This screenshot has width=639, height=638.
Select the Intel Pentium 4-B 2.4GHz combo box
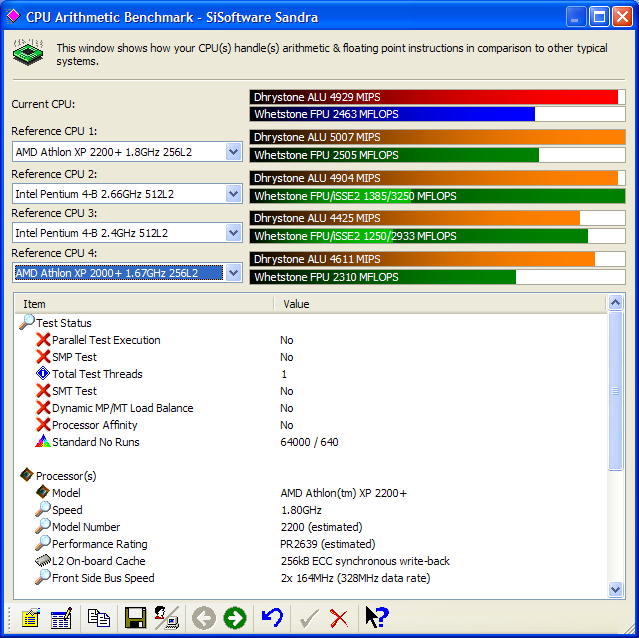(127, 233)
